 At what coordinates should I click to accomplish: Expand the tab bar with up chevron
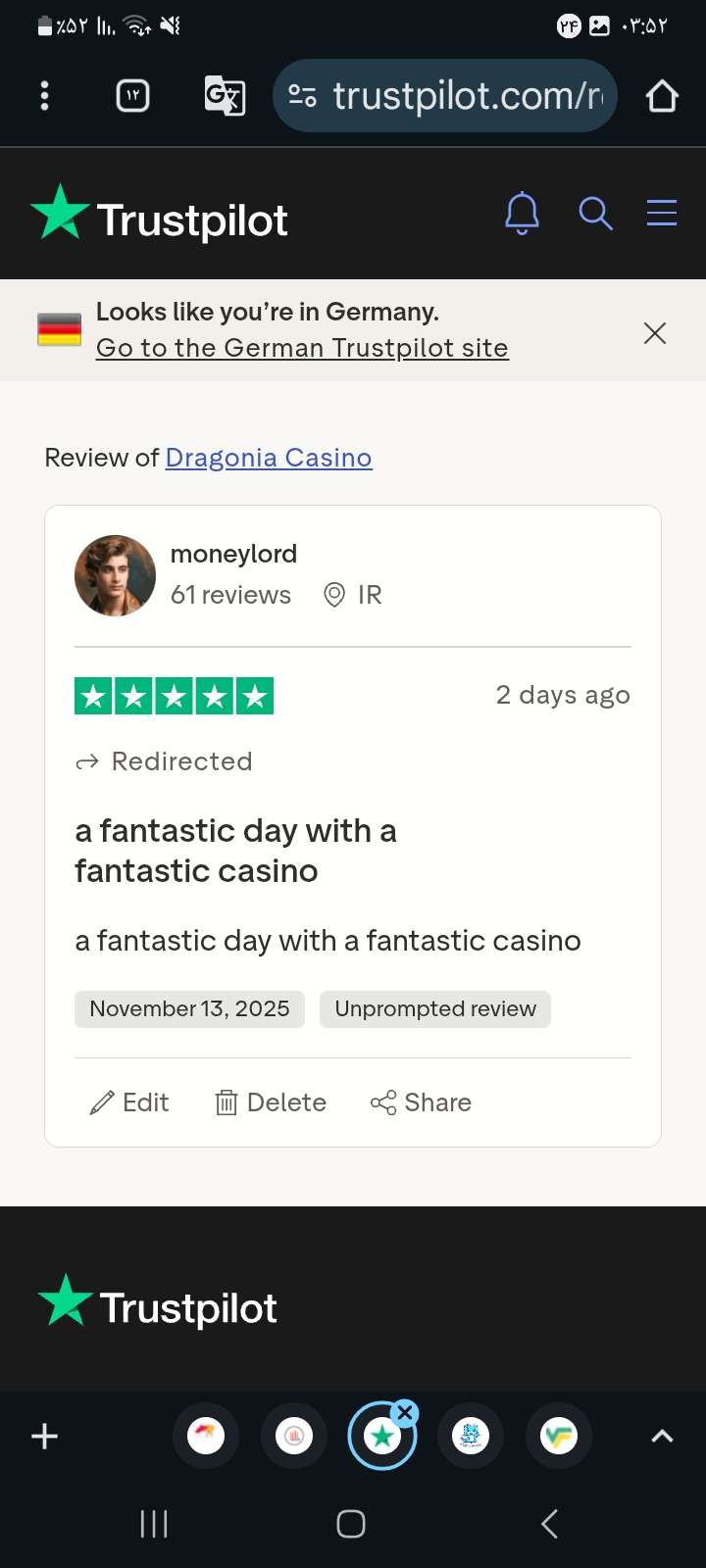tap(662, 1437)
